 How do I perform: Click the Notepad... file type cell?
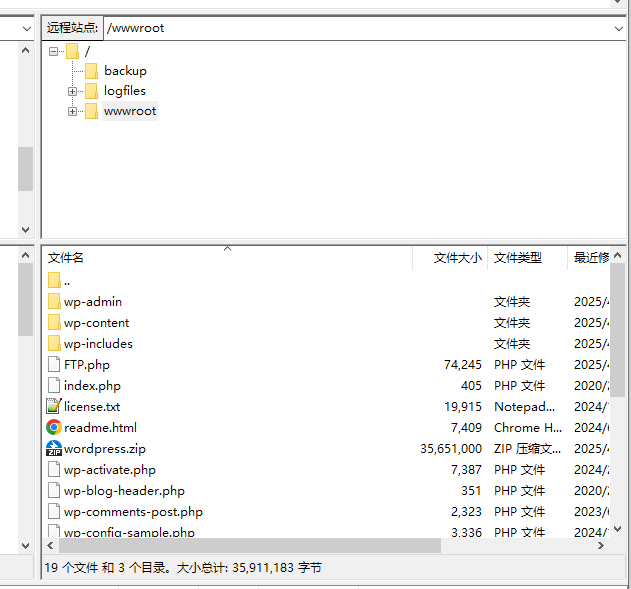(x=524, y=406)
